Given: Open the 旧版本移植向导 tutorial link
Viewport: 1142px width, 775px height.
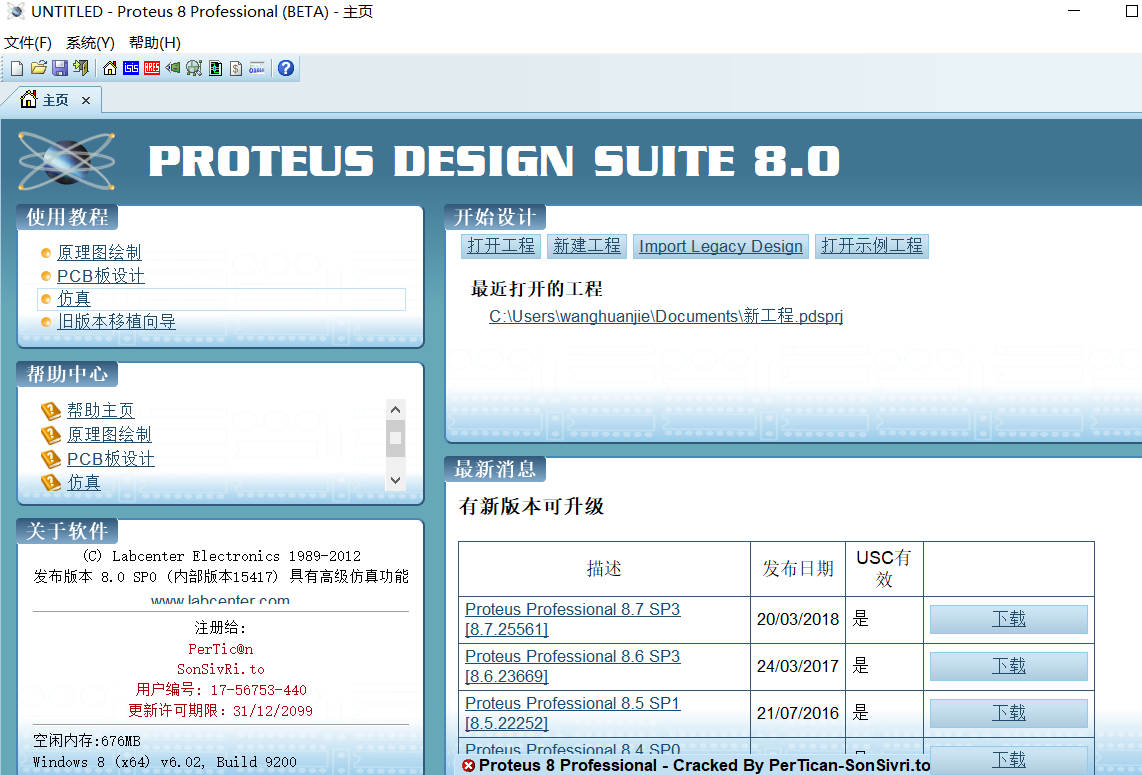Looking at the screenshot, I should tap(117, 322).
